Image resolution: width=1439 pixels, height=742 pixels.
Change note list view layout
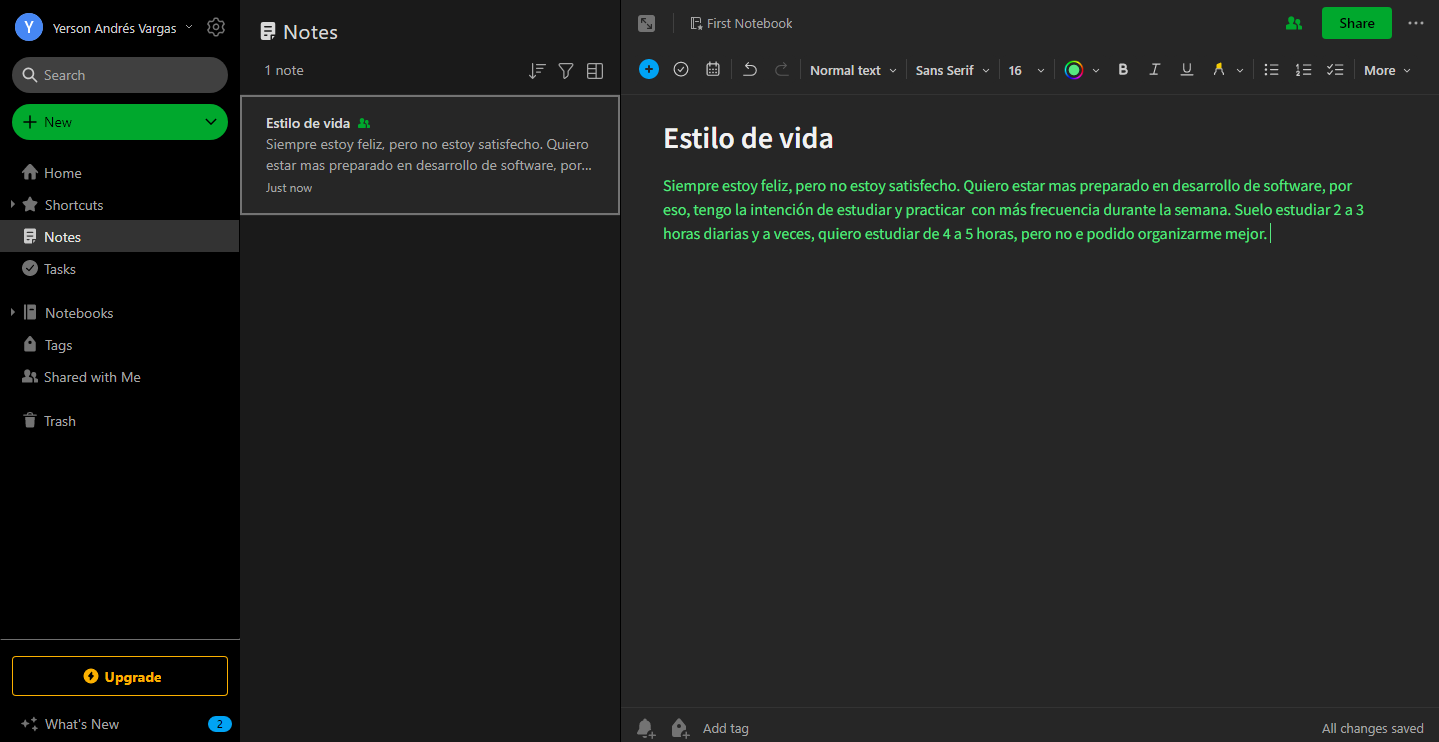tap(595, 71)
